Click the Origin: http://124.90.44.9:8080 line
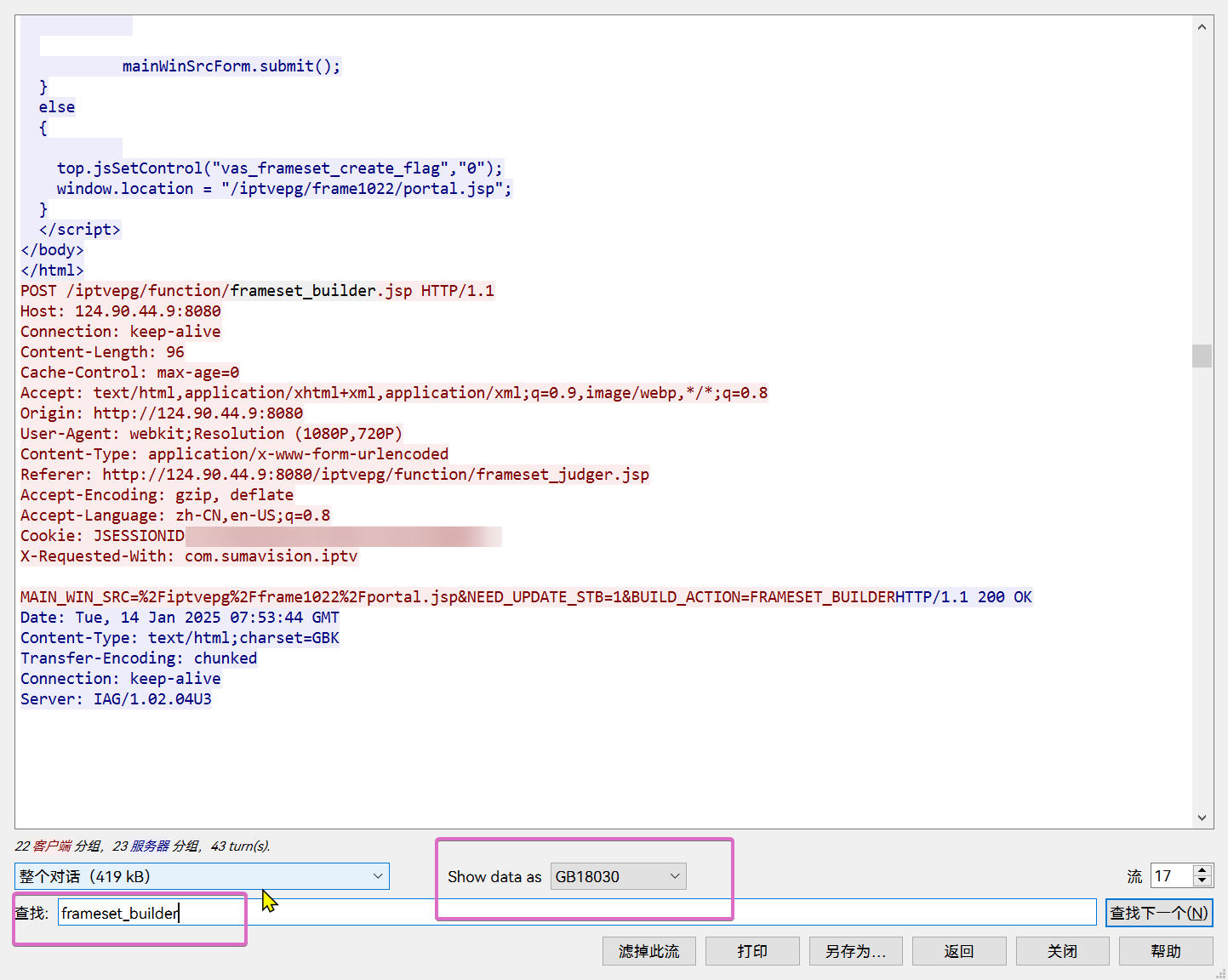 (x=162, y=413)
